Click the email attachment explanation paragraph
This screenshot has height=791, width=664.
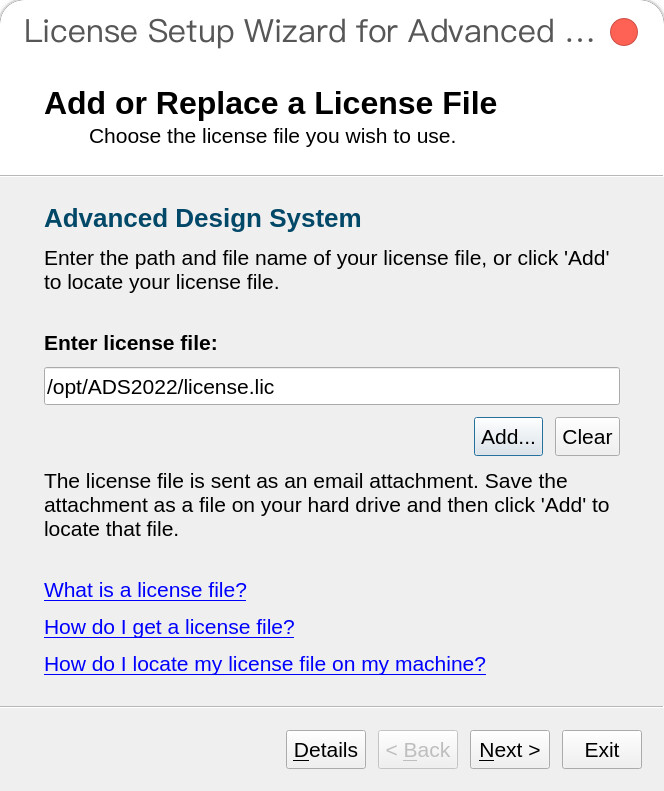tap(326, 505)
